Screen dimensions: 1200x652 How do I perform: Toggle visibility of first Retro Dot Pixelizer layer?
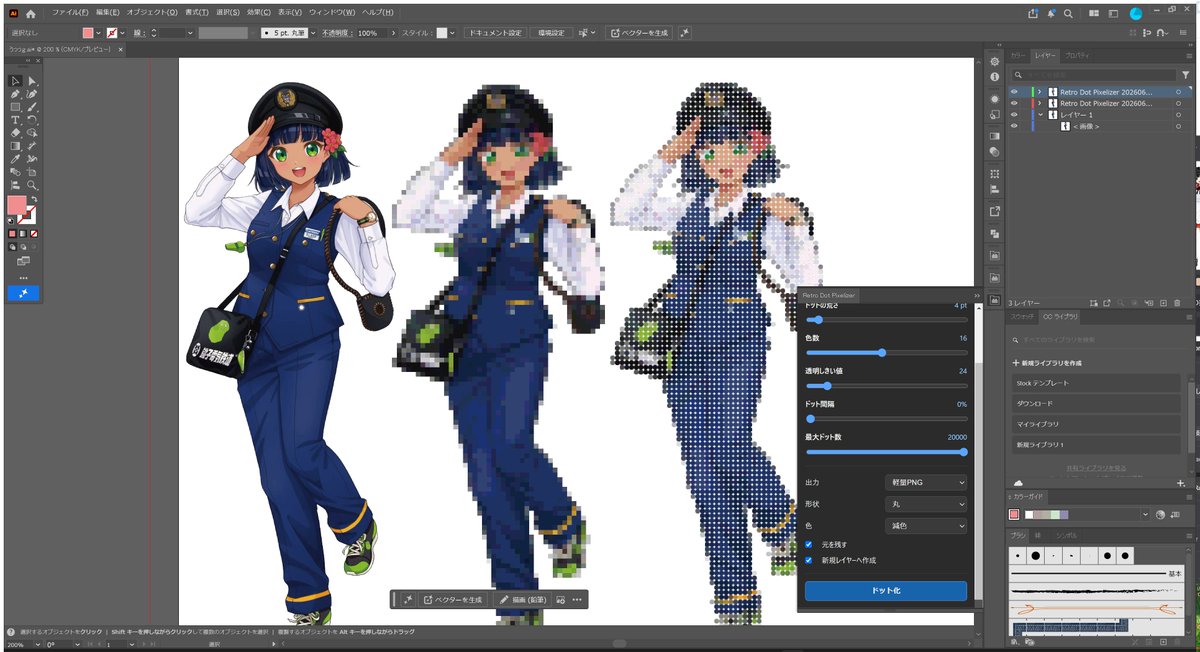[1014, 91]
